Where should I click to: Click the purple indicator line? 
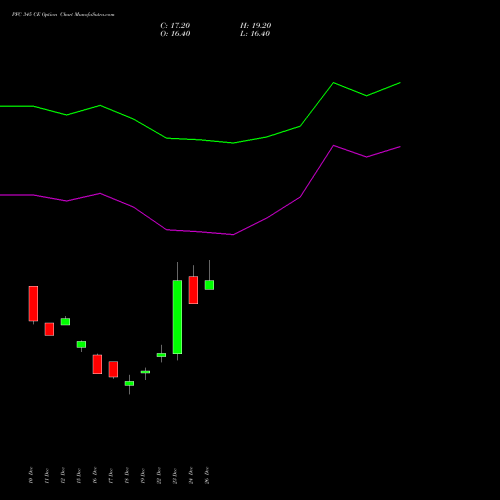pos(200,231)
